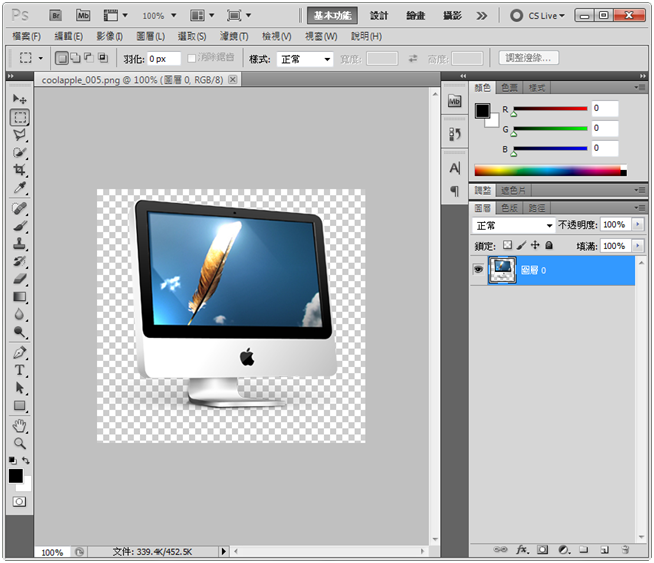Select the Eyedropper tool

(19, 188)
